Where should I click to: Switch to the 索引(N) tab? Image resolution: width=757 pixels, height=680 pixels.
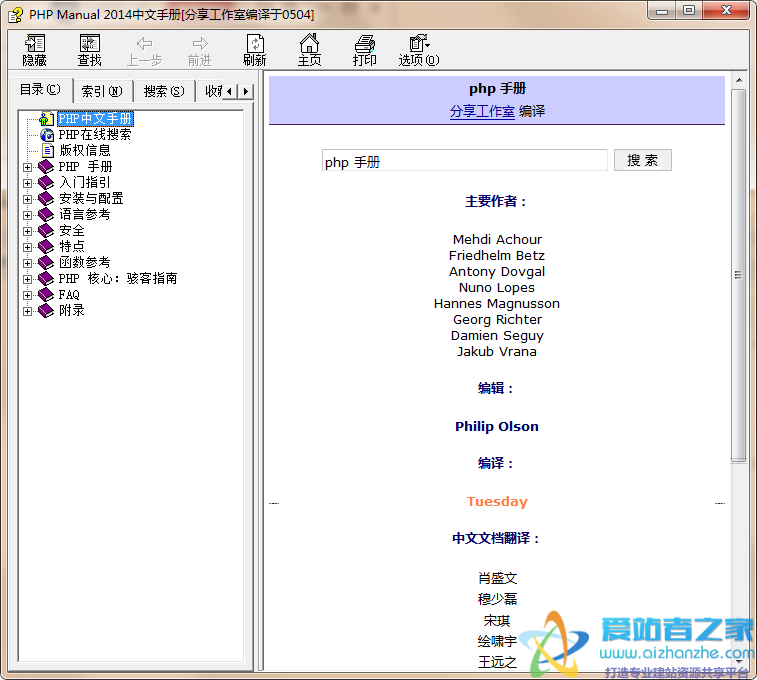pyautogui.click(x=102, y=91)
